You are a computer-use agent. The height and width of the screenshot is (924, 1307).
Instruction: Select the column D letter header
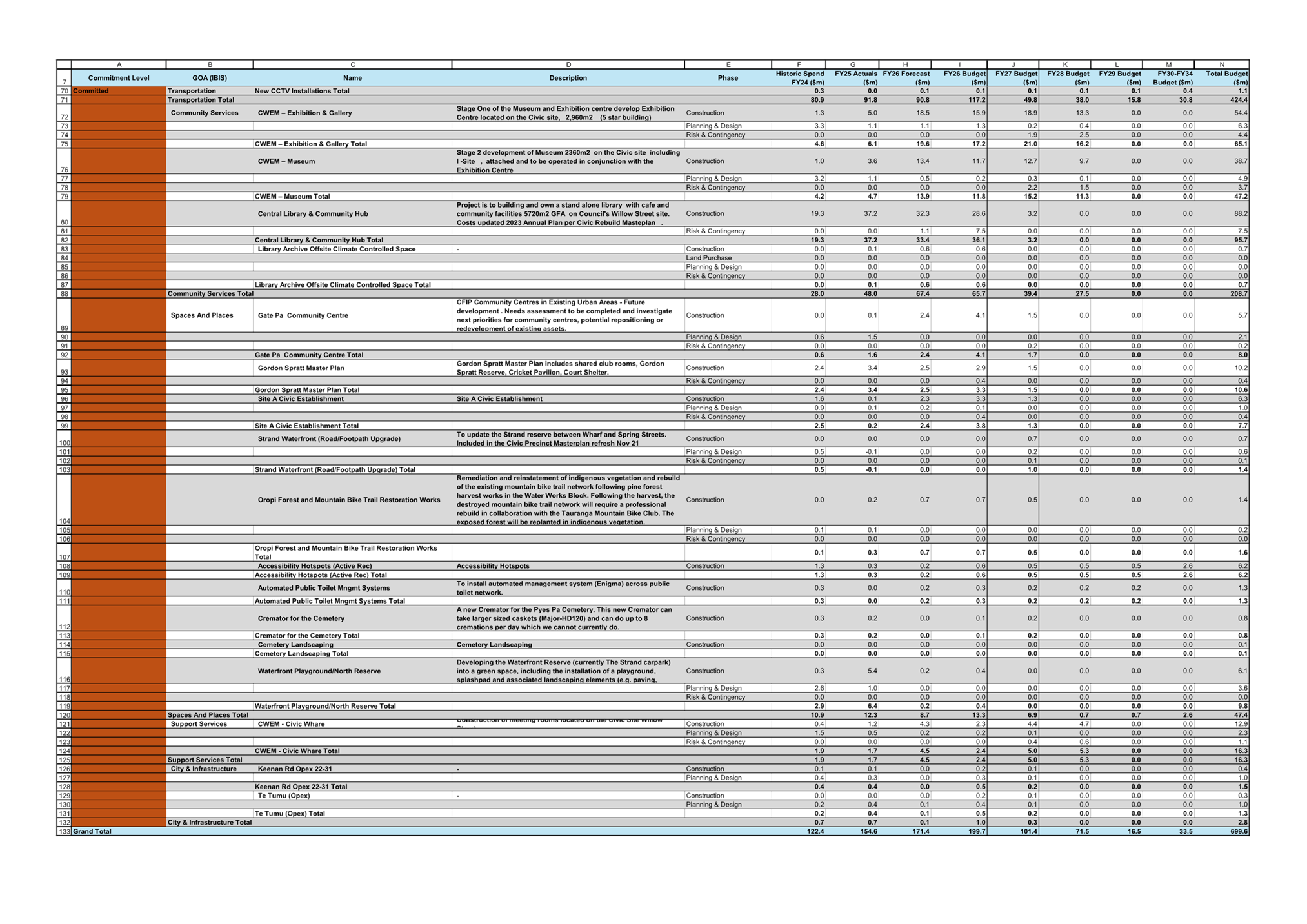(568, 64)
